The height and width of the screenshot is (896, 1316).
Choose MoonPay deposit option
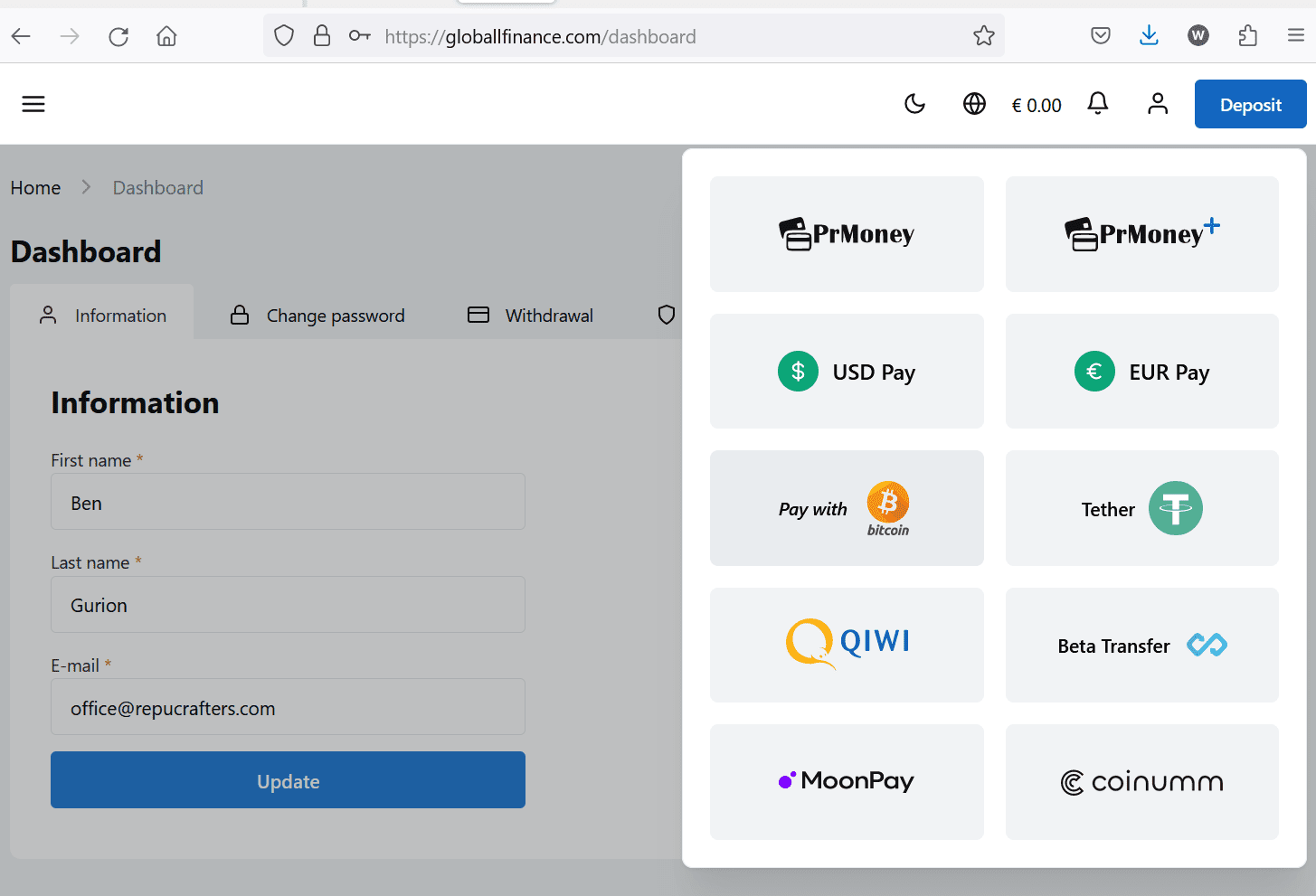coord(847,782)
